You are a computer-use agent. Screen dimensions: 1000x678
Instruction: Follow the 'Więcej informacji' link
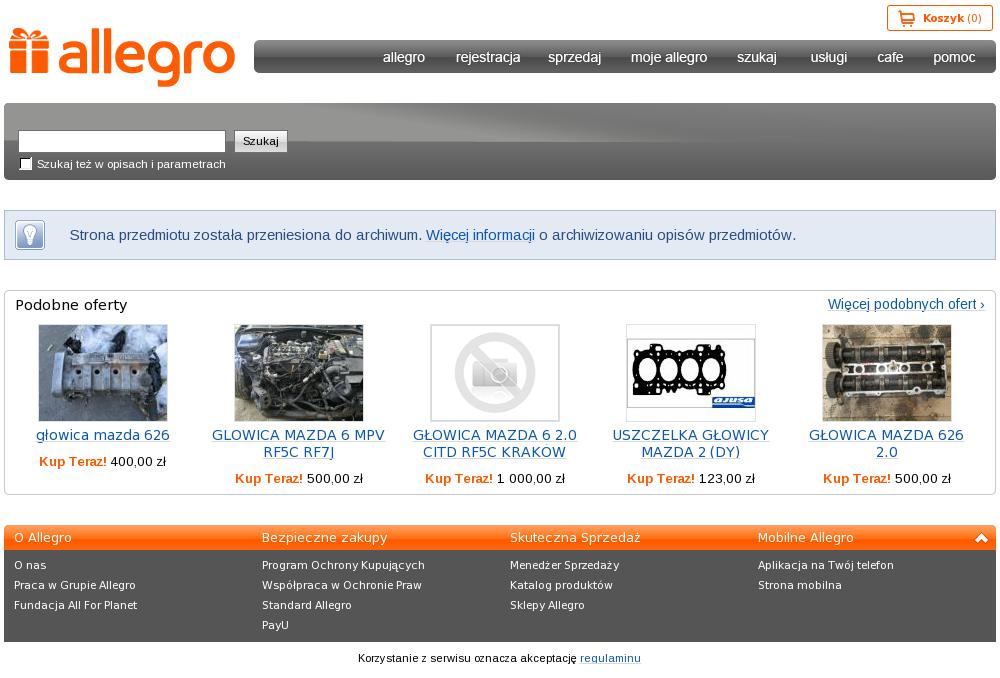click(x=480, y=235)
